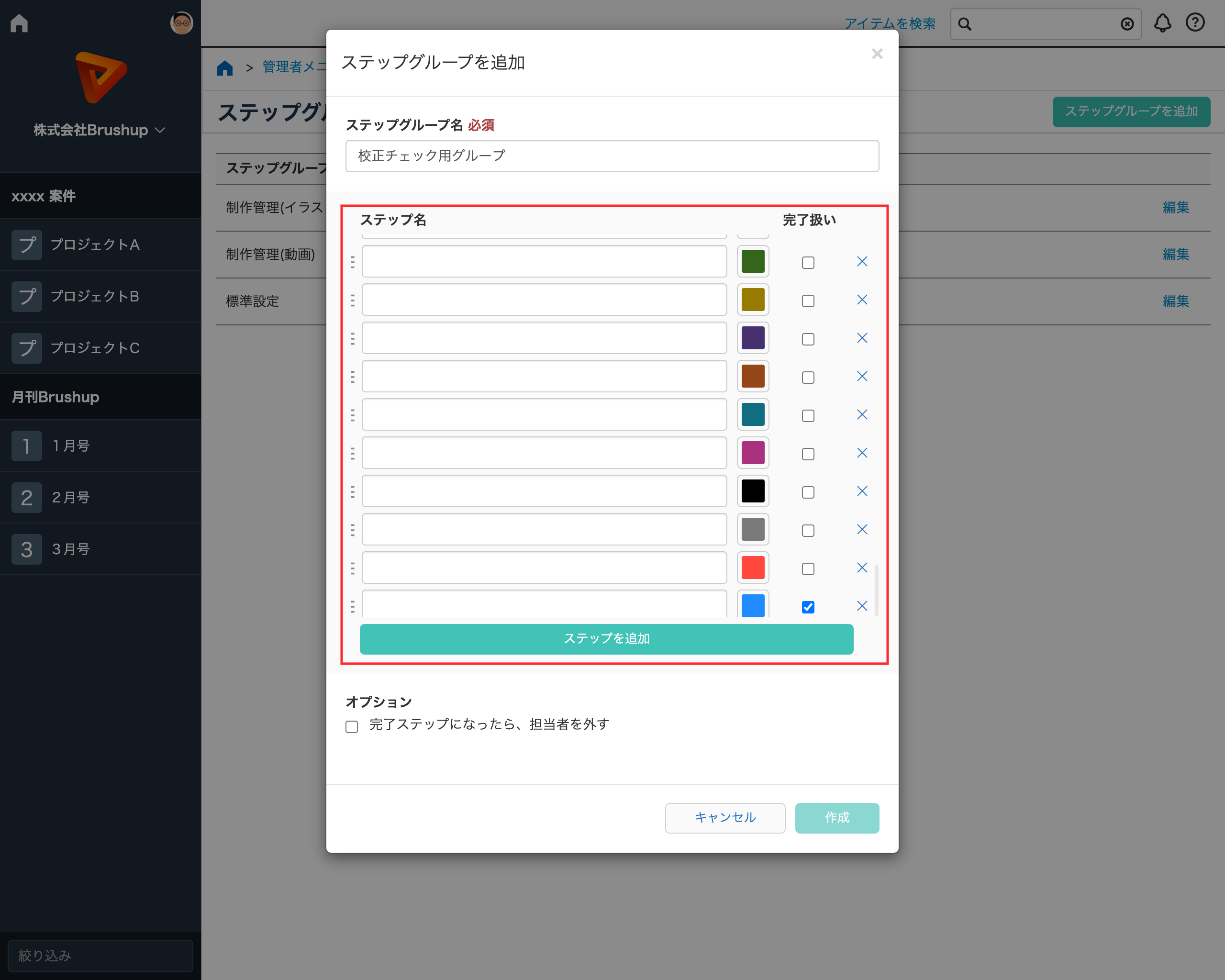This screenshot has width=1225, height=980.
Task: Select ２月号 from the sidebar
Action: 71,498
